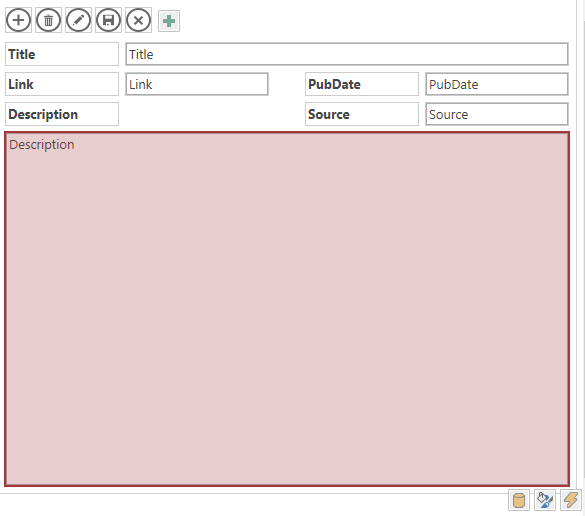
Task: Select the bold Description label
Action: 62,114
